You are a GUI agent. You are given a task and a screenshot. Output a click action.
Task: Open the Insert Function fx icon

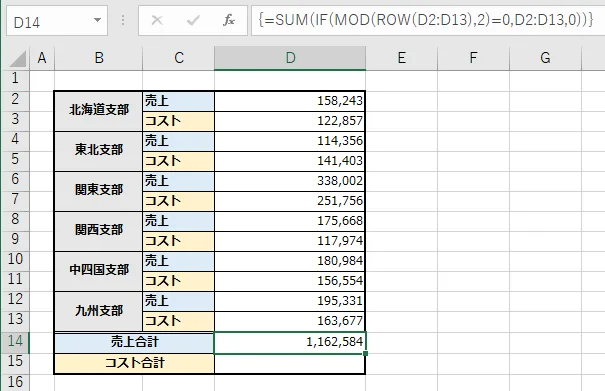[x=229, y=20]
